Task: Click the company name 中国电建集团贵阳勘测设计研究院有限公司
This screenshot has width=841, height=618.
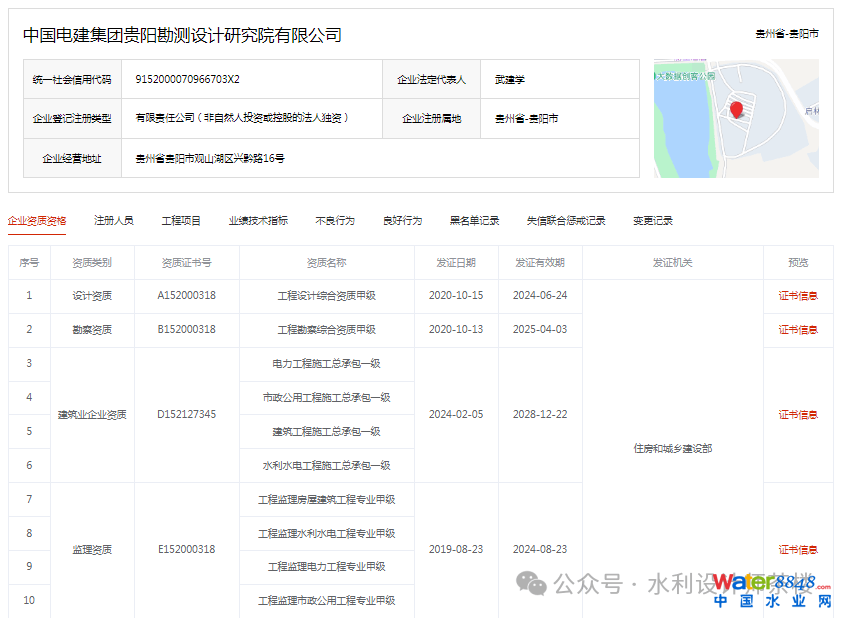Action: pos(182,36)
